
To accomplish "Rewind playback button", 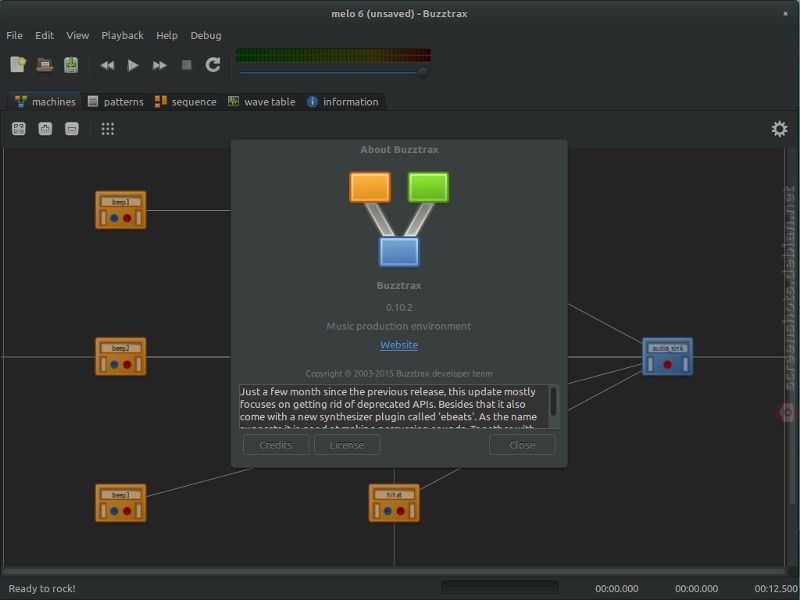I will tap(107, 65).
